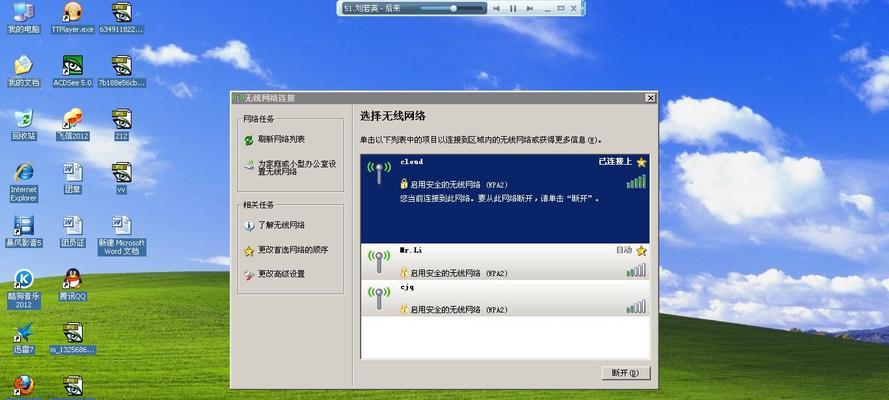889x400 pixels.
Task: Click the signal bars of the cjq network
Action: pyautogui.click(x=636, y=307)
